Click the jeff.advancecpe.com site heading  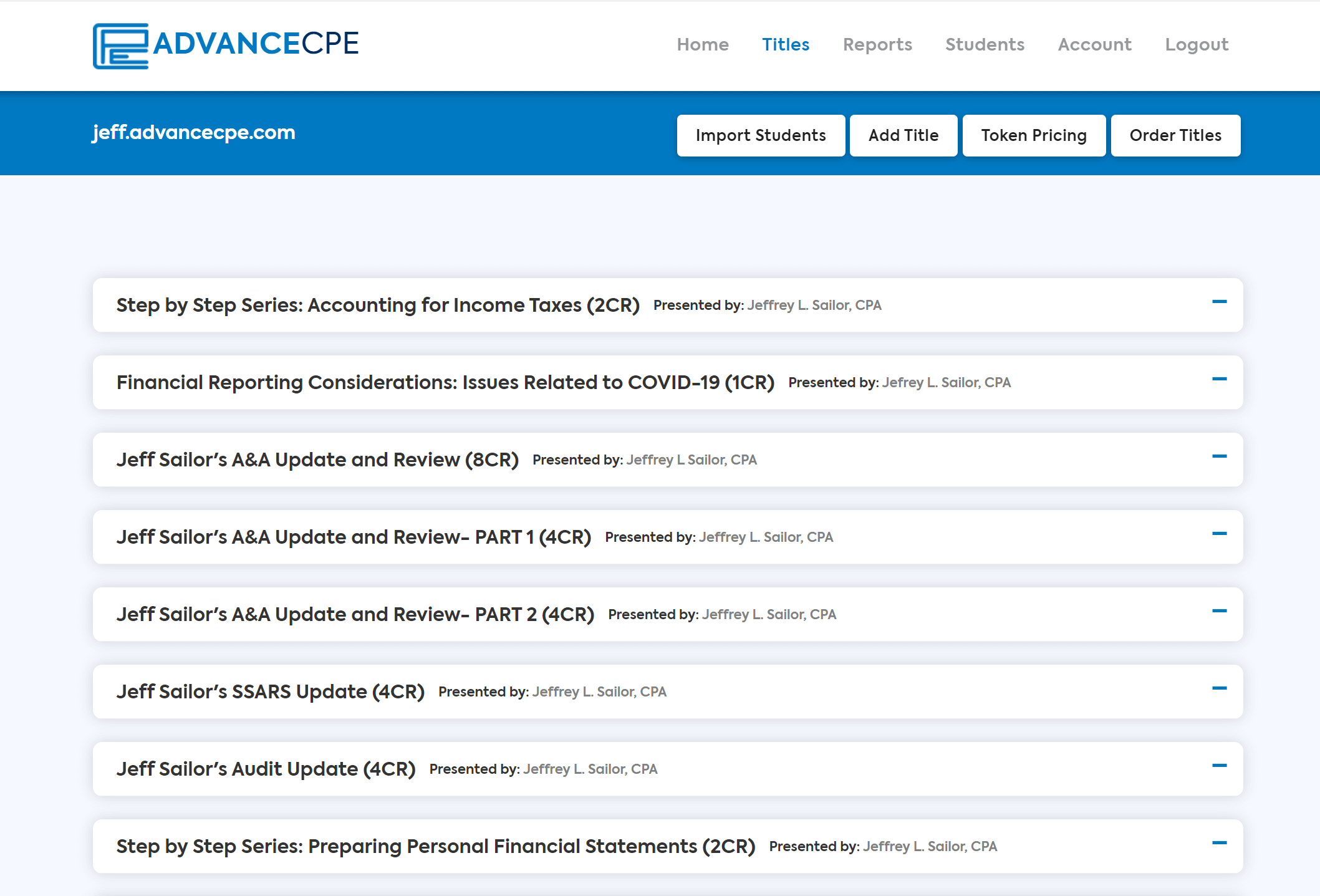[x=194, y=132]
